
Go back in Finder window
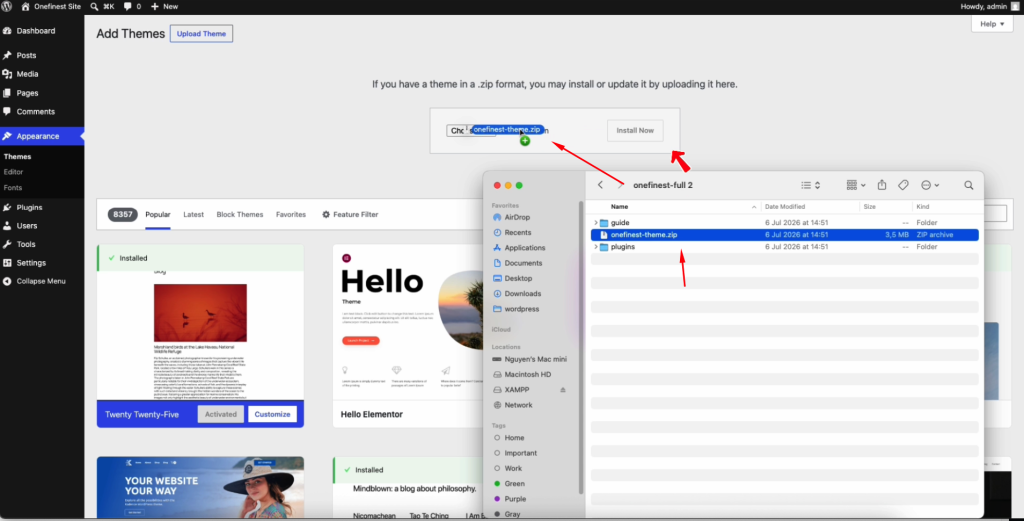pyautogui.click(x=600, y=185)
